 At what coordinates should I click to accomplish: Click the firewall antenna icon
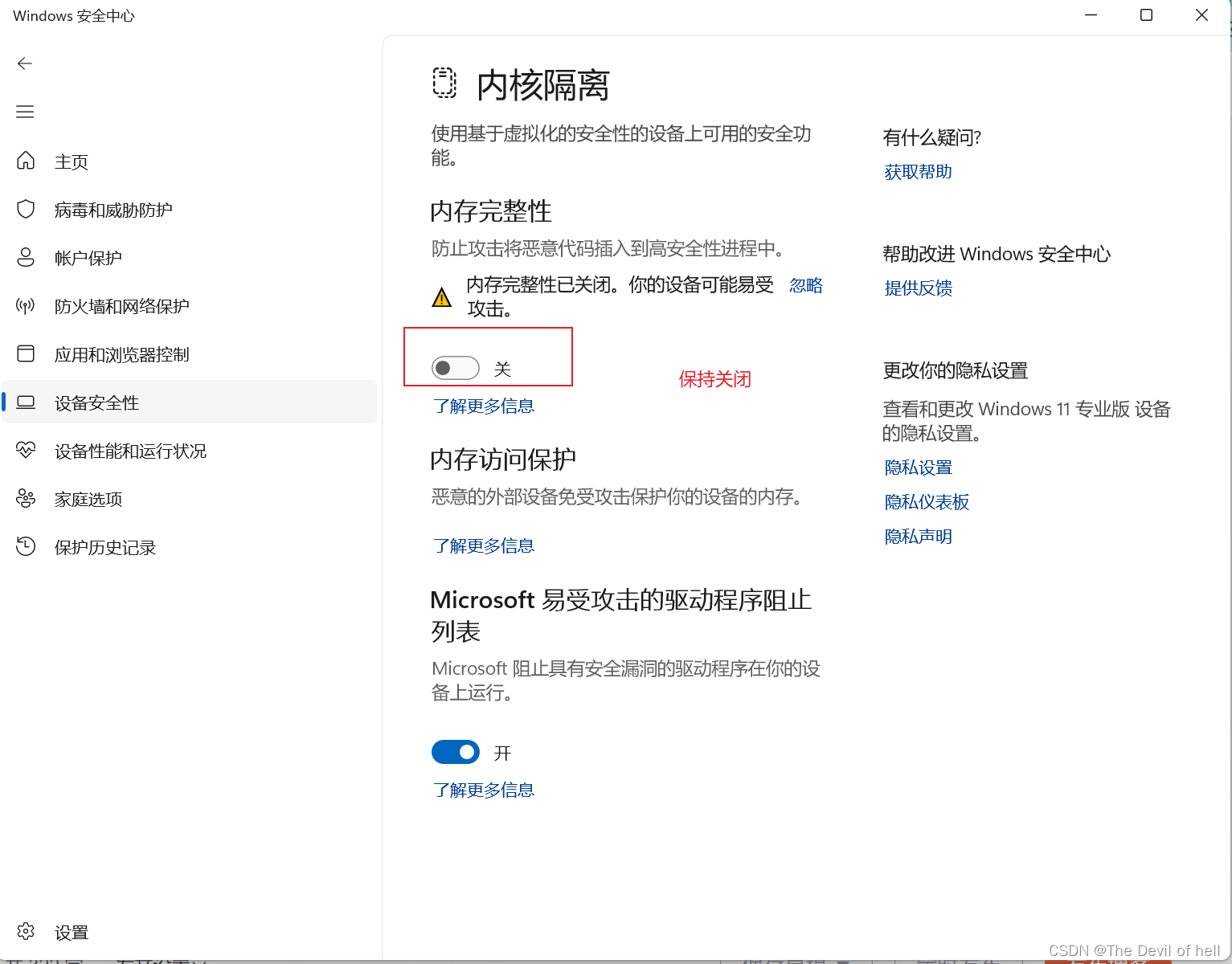(26, 305)
